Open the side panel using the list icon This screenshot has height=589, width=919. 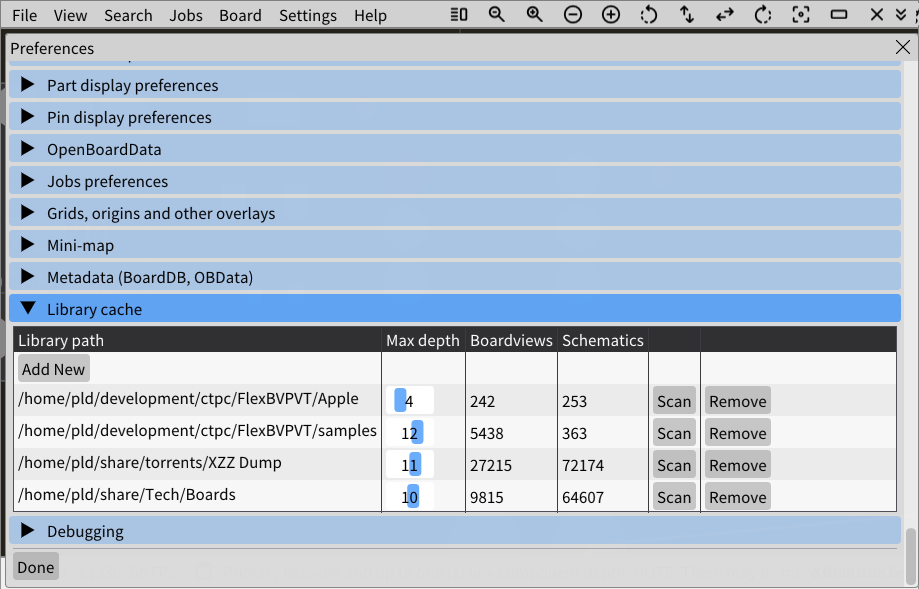point(459,15)
